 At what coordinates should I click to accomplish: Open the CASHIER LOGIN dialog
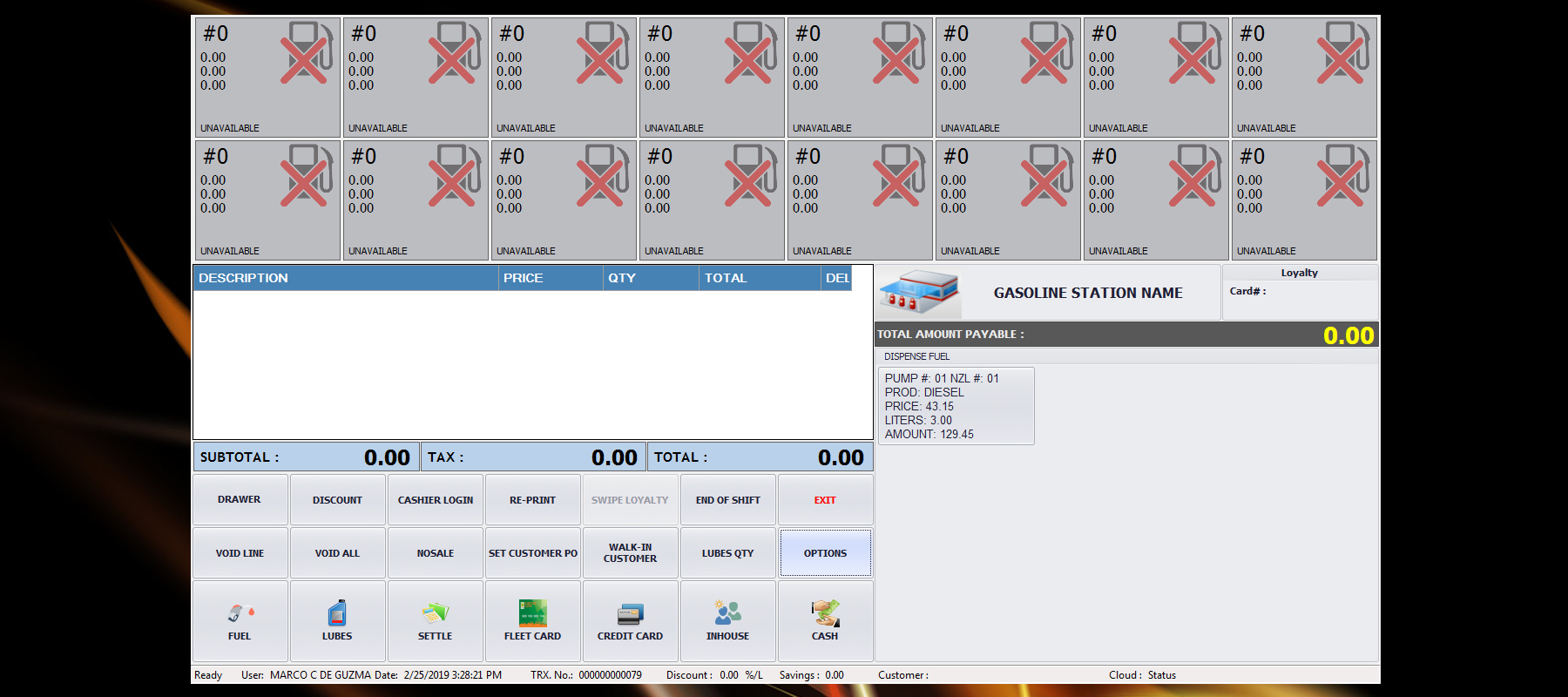point(436,500)
